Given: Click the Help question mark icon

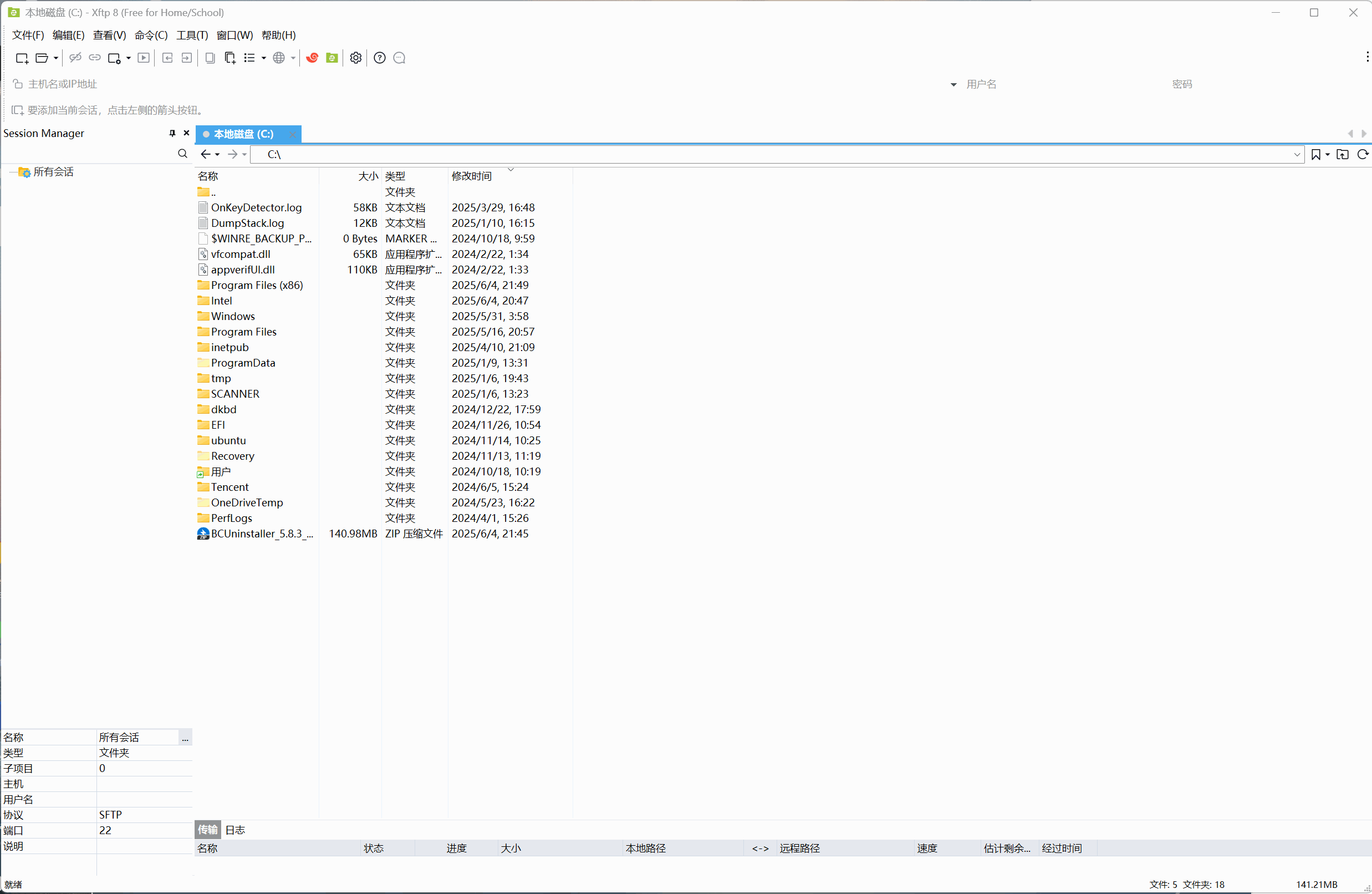Looking at the screenshot, I should [379, 58].
